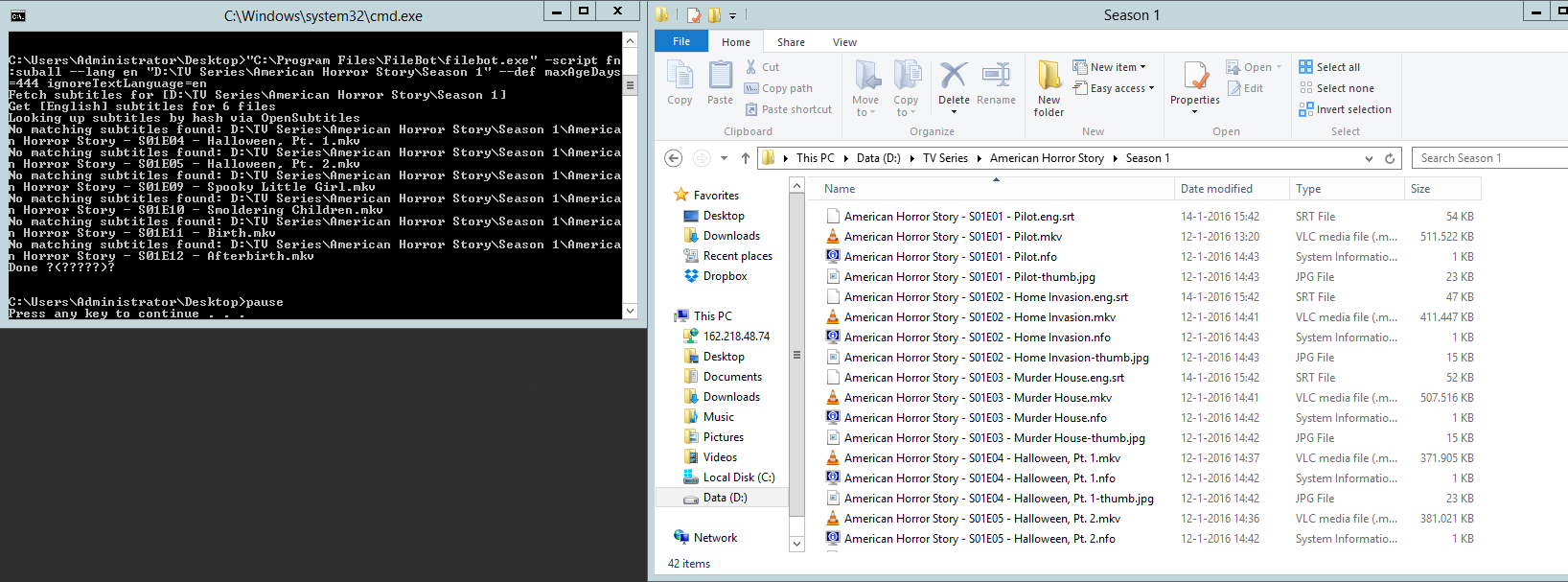Click the cmd window scroll down arrow
This screenshot has height=582, width=1568.
tap(630, 311)
